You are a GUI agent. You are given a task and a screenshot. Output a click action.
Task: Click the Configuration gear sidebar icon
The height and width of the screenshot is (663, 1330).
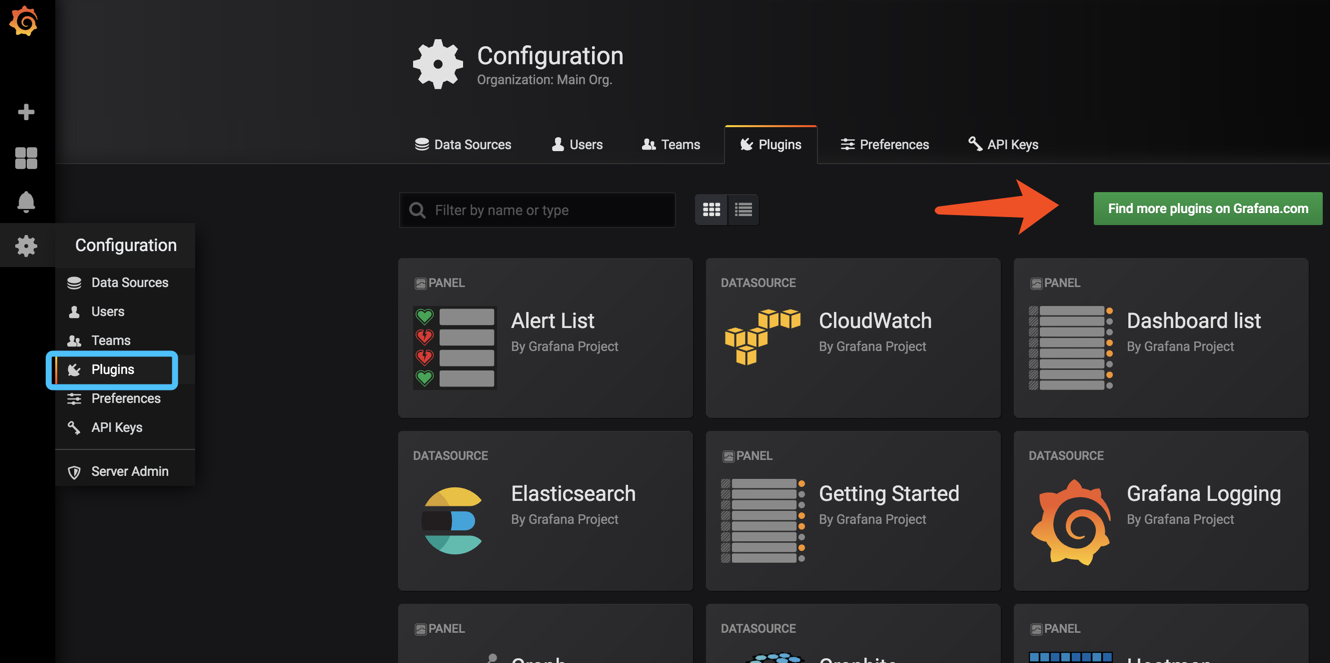(26, 245)
